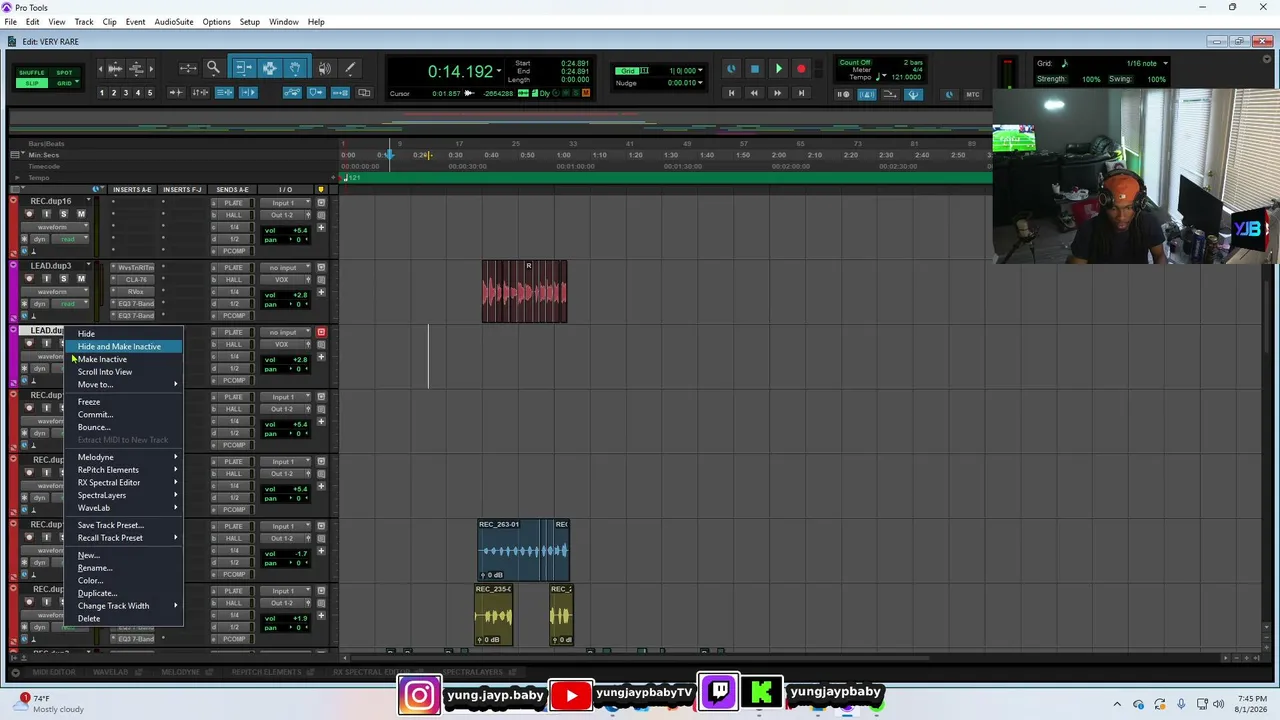Enable Shuffle edit mode
Screen dimensions: 1280x720
click(x=32, y=73)
